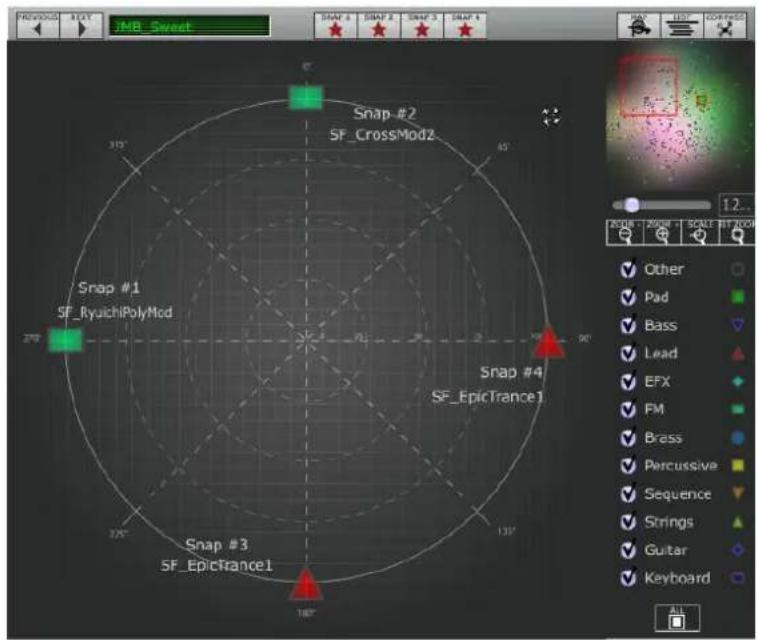The height and width of the screenshot is (640, 757).
Task: Click the Fit Zoom magnifier button
Action: click(737, 233)
